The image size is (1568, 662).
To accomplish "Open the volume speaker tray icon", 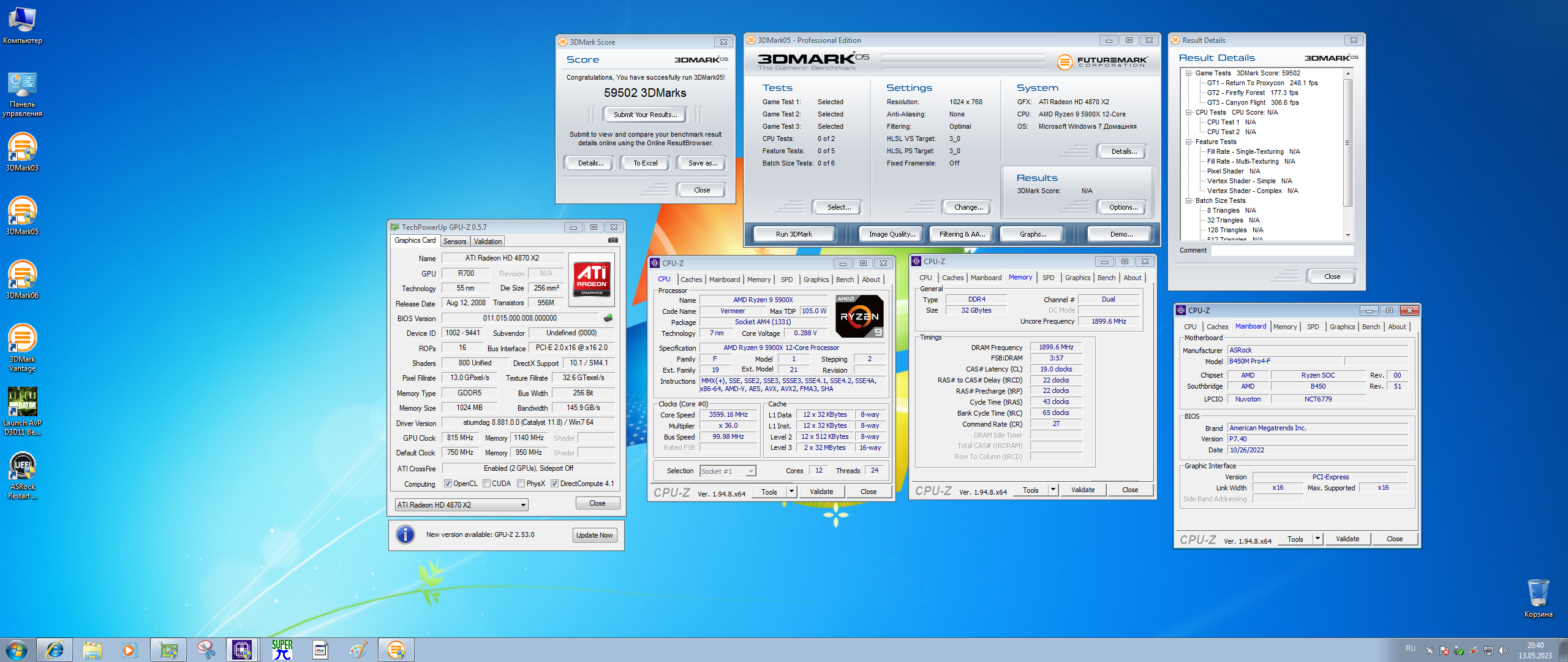I will coord(1502,650).
